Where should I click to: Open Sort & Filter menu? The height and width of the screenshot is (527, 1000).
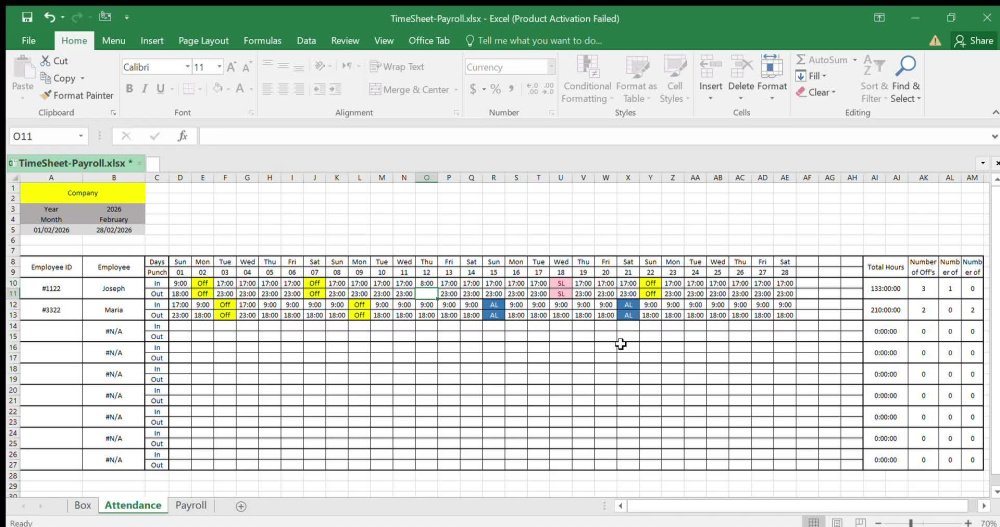(873, 79)
